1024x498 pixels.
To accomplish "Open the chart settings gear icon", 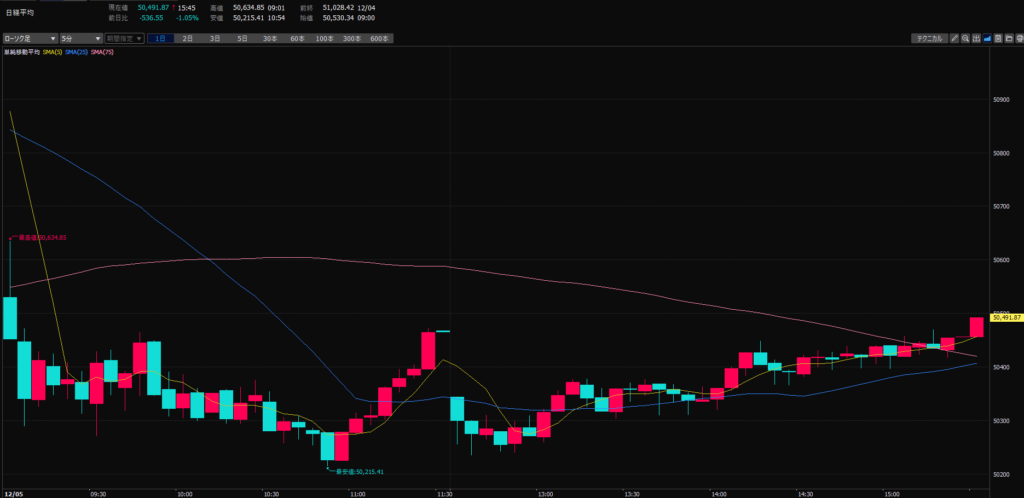I will tap(1018, 38).
